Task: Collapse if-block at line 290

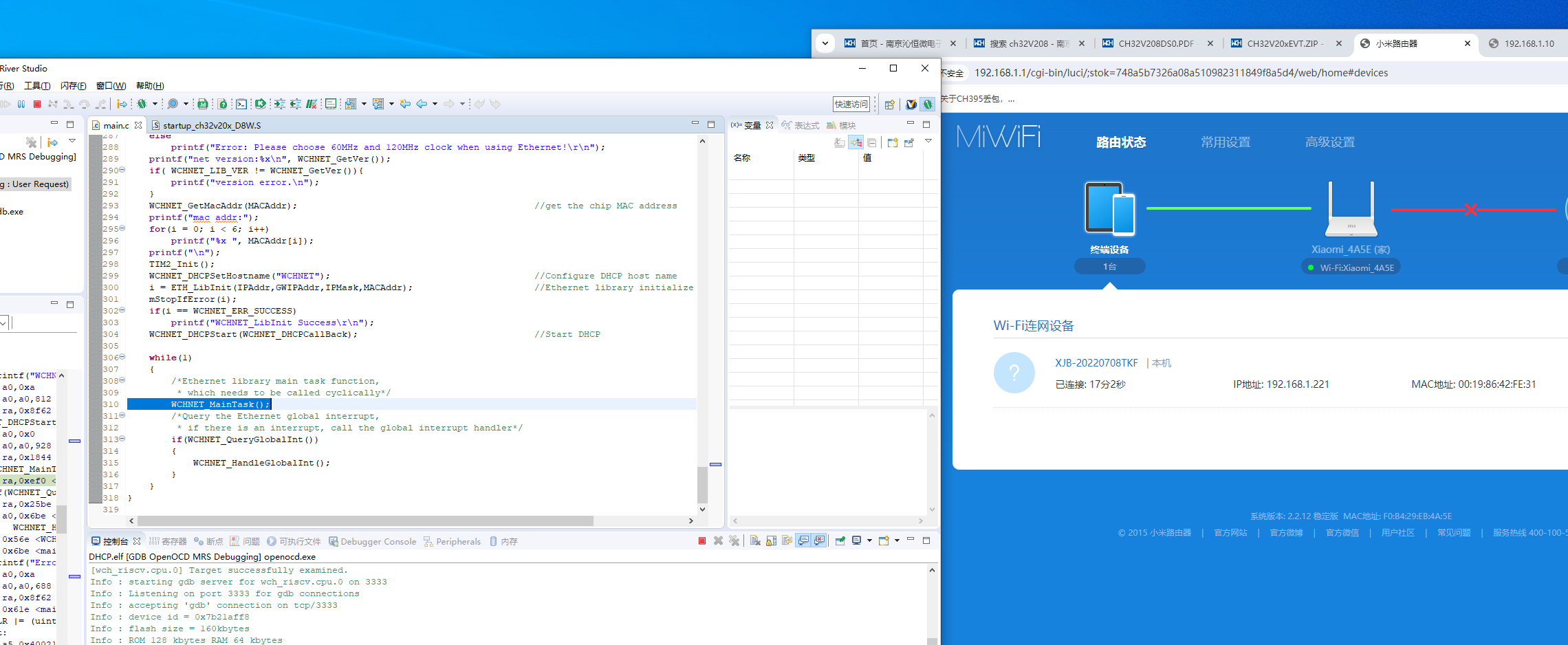Action: [x=122, y=170]
